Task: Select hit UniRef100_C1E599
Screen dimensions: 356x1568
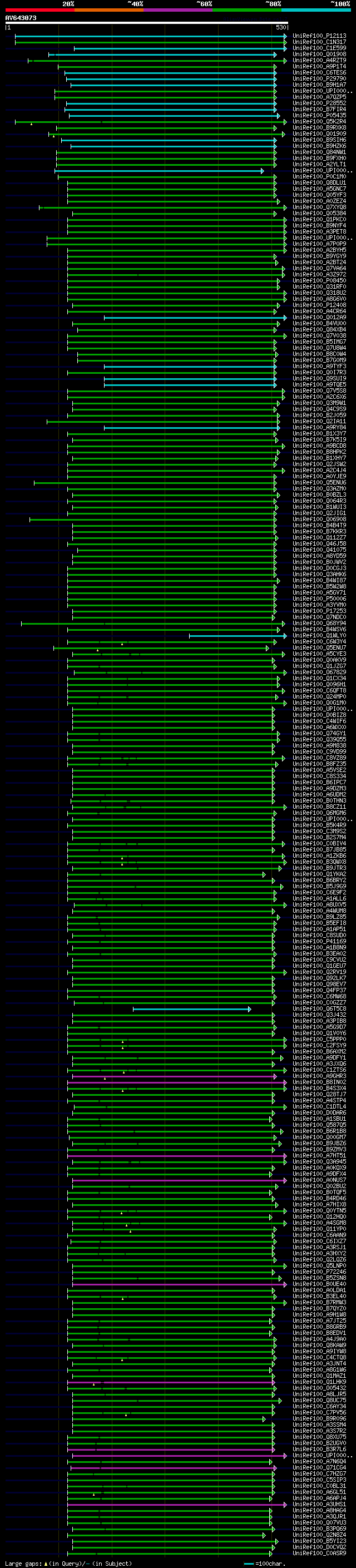Action: [x=319, y=48]
